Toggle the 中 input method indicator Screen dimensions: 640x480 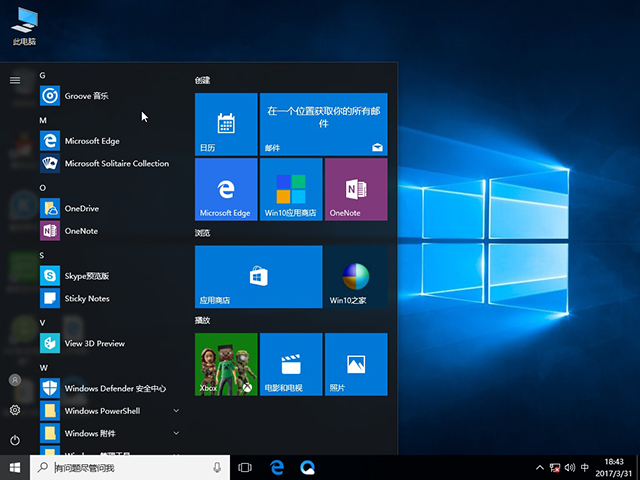(x=584, y=467)
